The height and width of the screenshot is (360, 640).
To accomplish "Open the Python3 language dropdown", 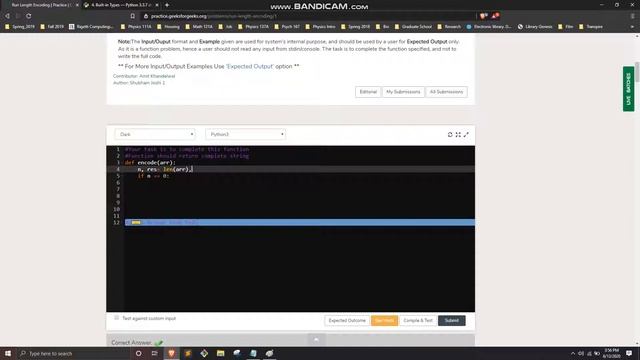I will point(245,134).
